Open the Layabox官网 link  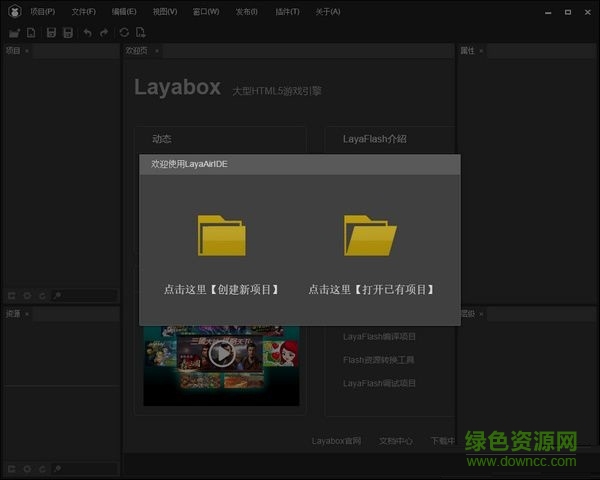(x=336, y=441)
